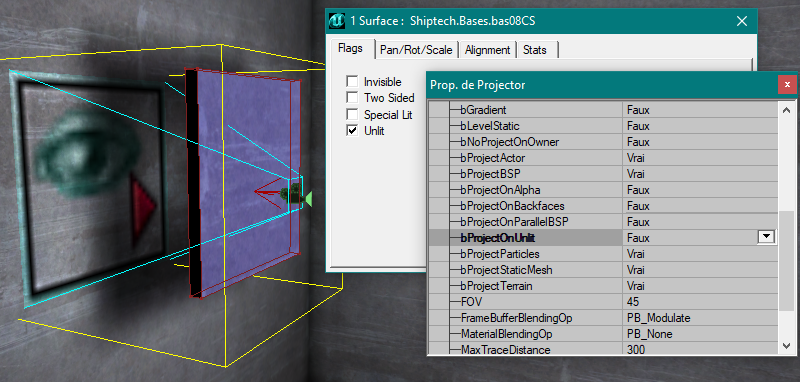Click the properties scrollbar down arrow
Image resolution: width=800 pixels, height=382 pixels.
click(786, 346)
